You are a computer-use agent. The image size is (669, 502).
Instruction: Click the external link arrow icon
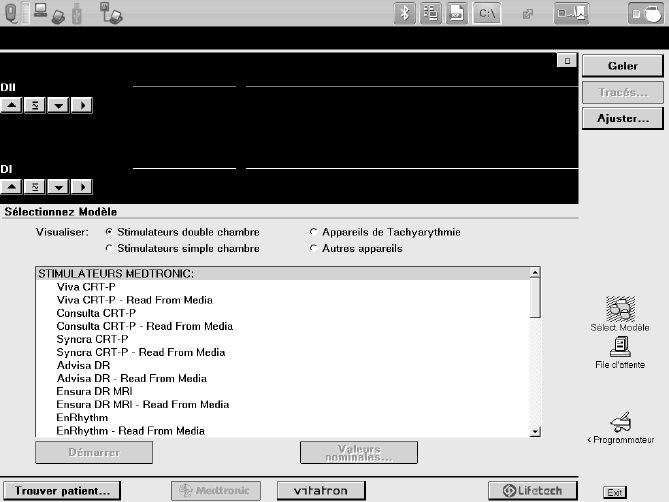point(528,14)
